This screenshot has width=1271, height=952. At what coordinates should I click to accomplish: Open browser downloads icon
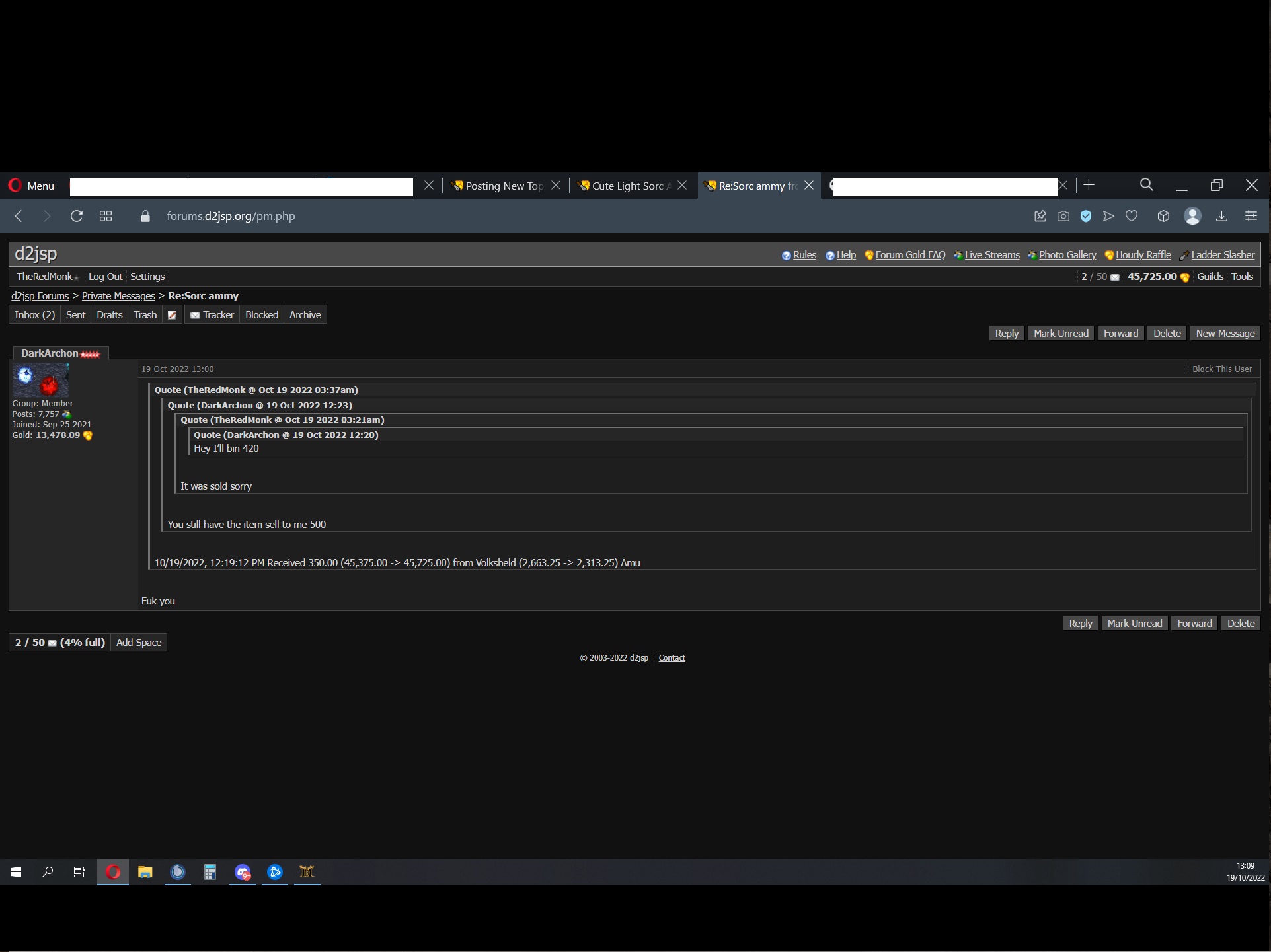(x=1222, y=216)
